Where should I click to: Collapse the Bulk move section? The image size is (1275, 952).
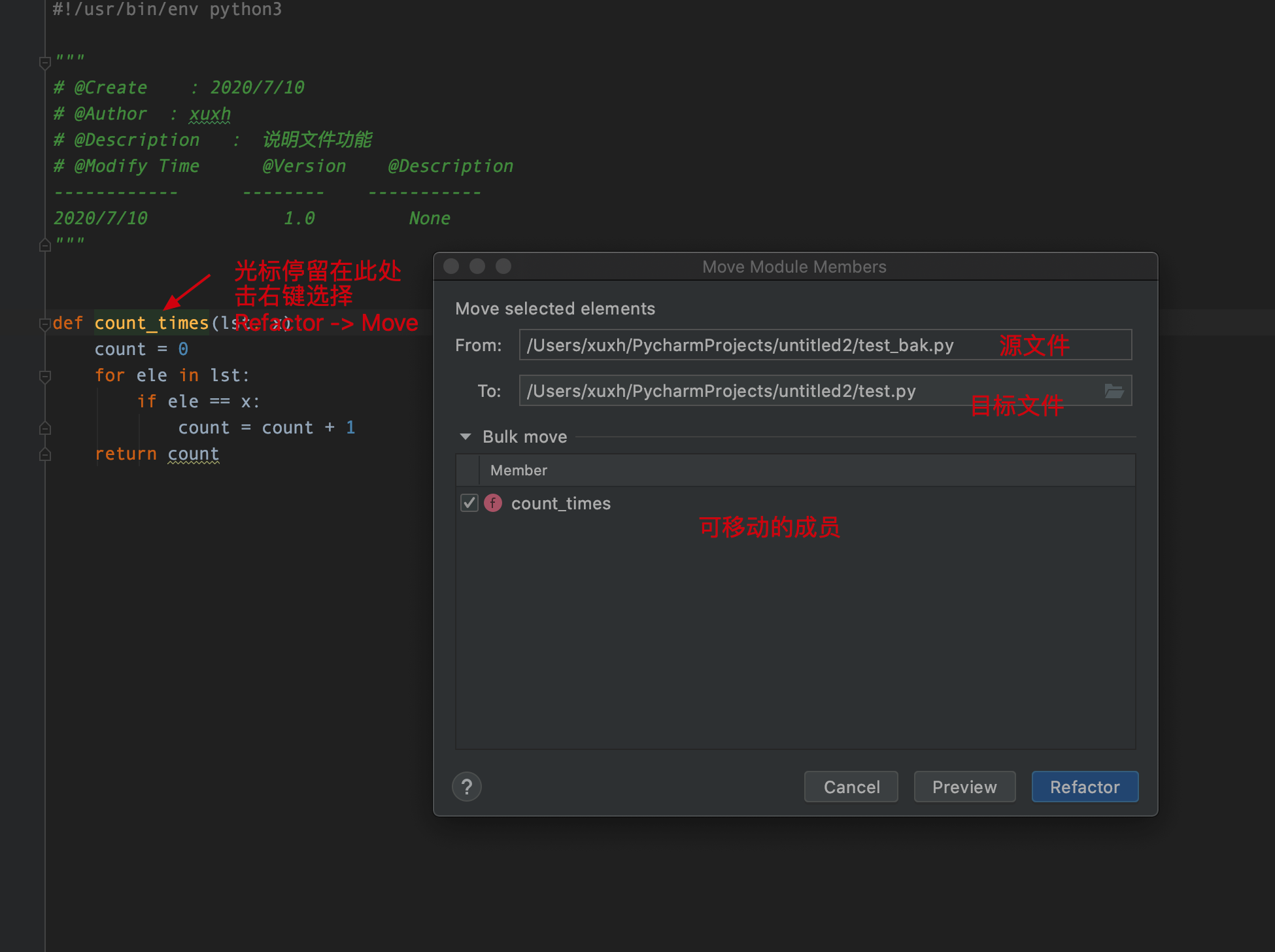click(466, 437)
